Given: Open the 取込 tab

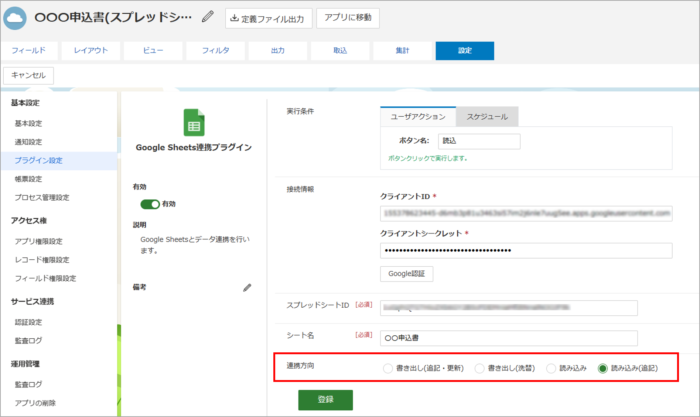Looking at the screenshot, I should tap(340, 50).
